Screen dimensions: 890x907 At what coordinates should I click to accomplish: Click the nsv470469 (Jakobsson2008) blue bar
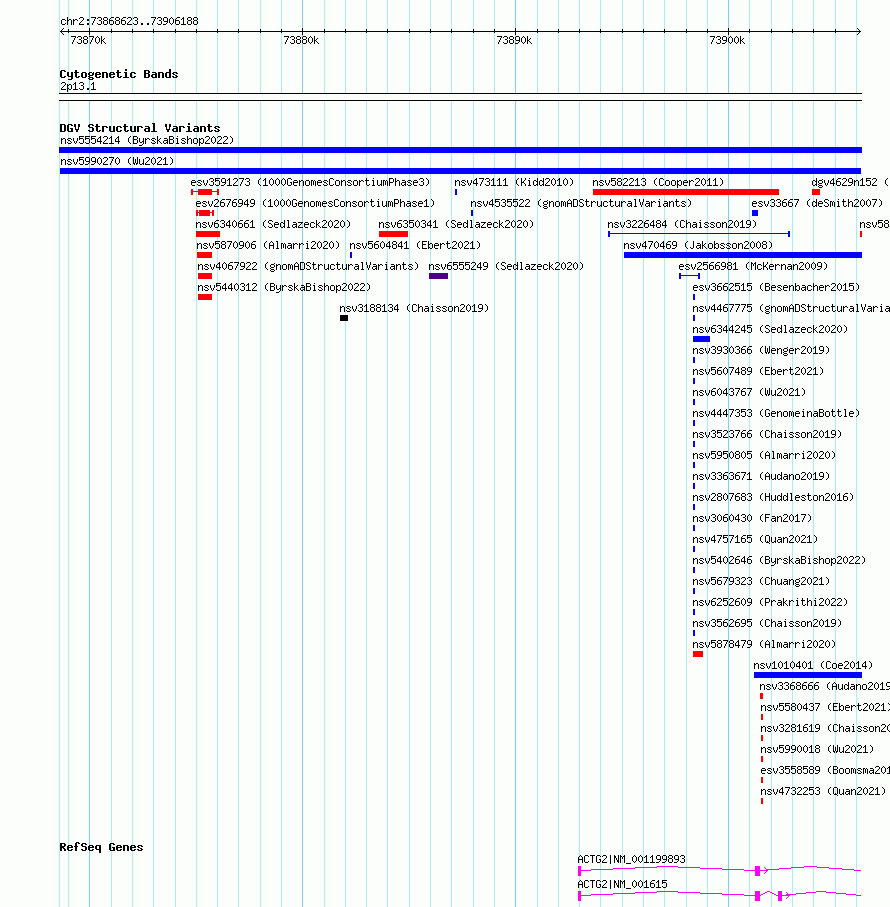pyautogui.click(x=743, y=255)
